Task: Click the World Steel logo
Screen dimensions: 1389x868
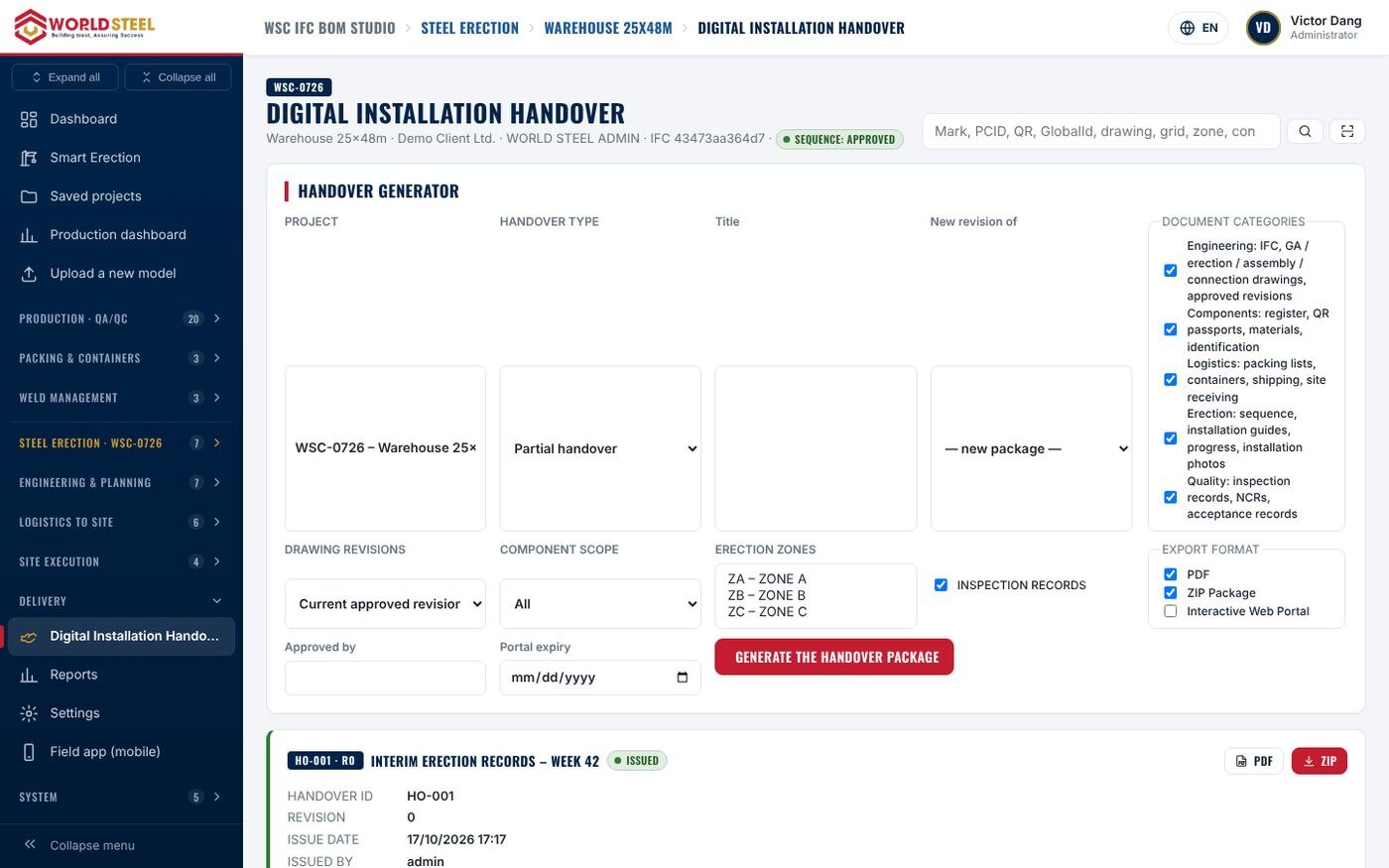Action: click(x=84, y=26)
